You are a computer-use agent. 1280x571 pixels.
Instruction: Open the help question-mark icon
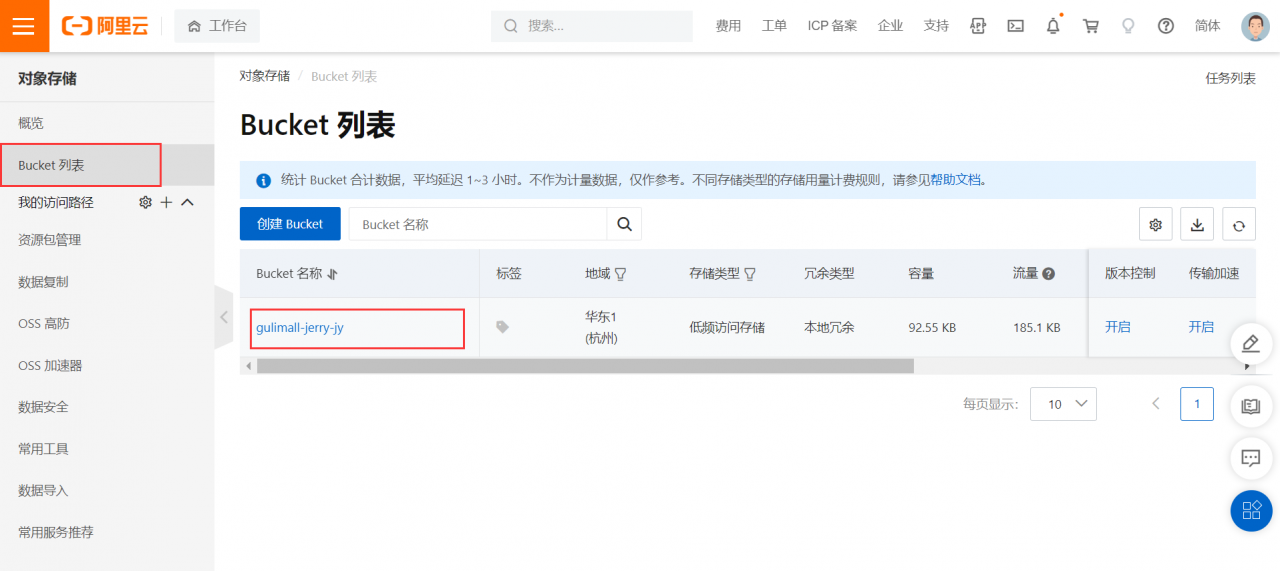pyautogui.click(x=1166, y=26)
